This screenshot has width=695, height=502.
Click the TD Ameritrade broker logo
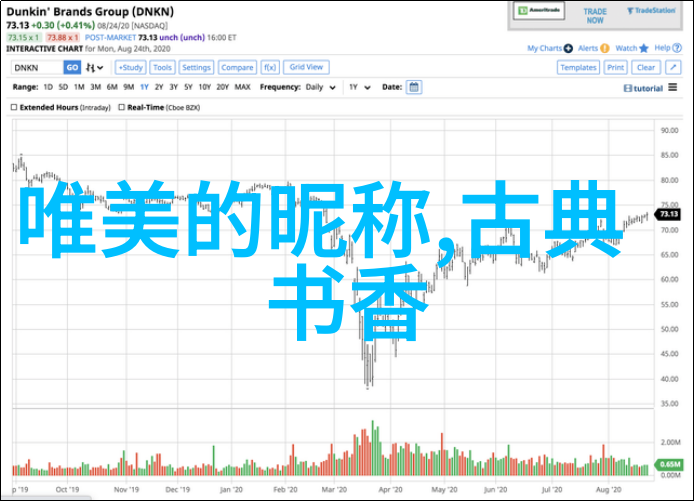click(539, 11)
